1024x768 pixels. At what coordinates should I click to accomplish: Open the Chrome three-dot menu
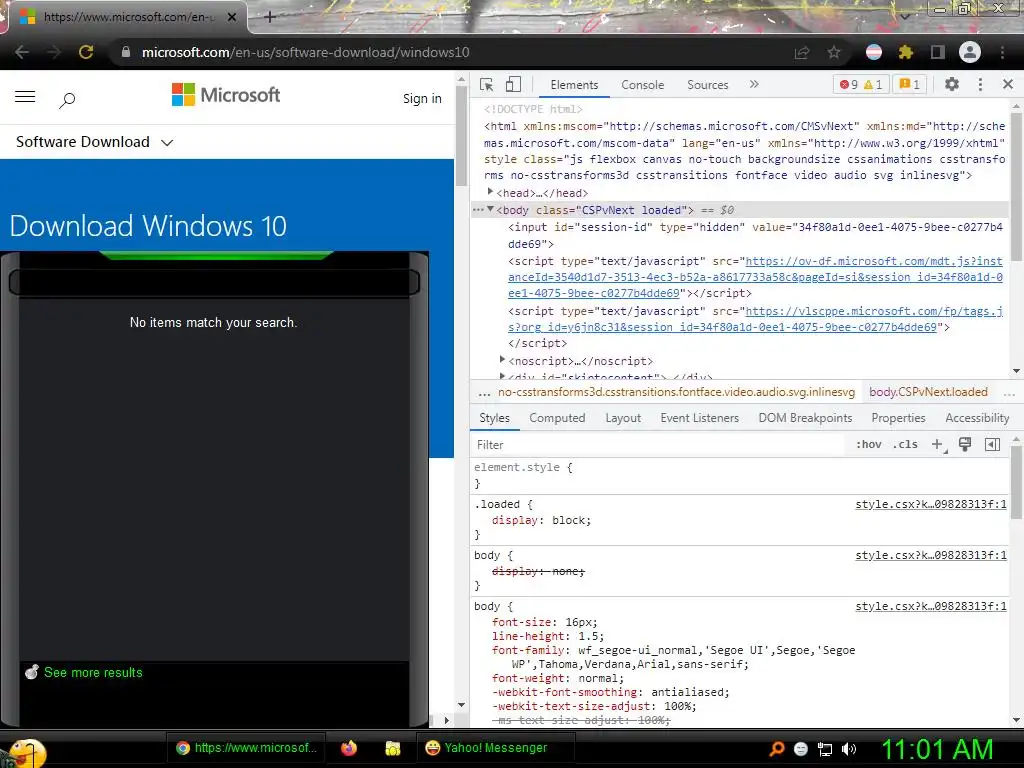point(1002,52)
